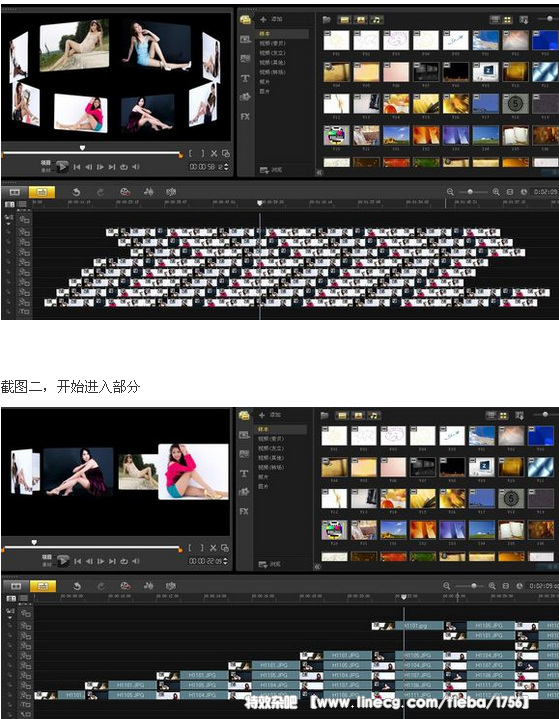Image resolution: width=559 pixels, height=719 pixels.
Task: Fit project in timeline window, first screenshot
Action: (x=509, y=192)
